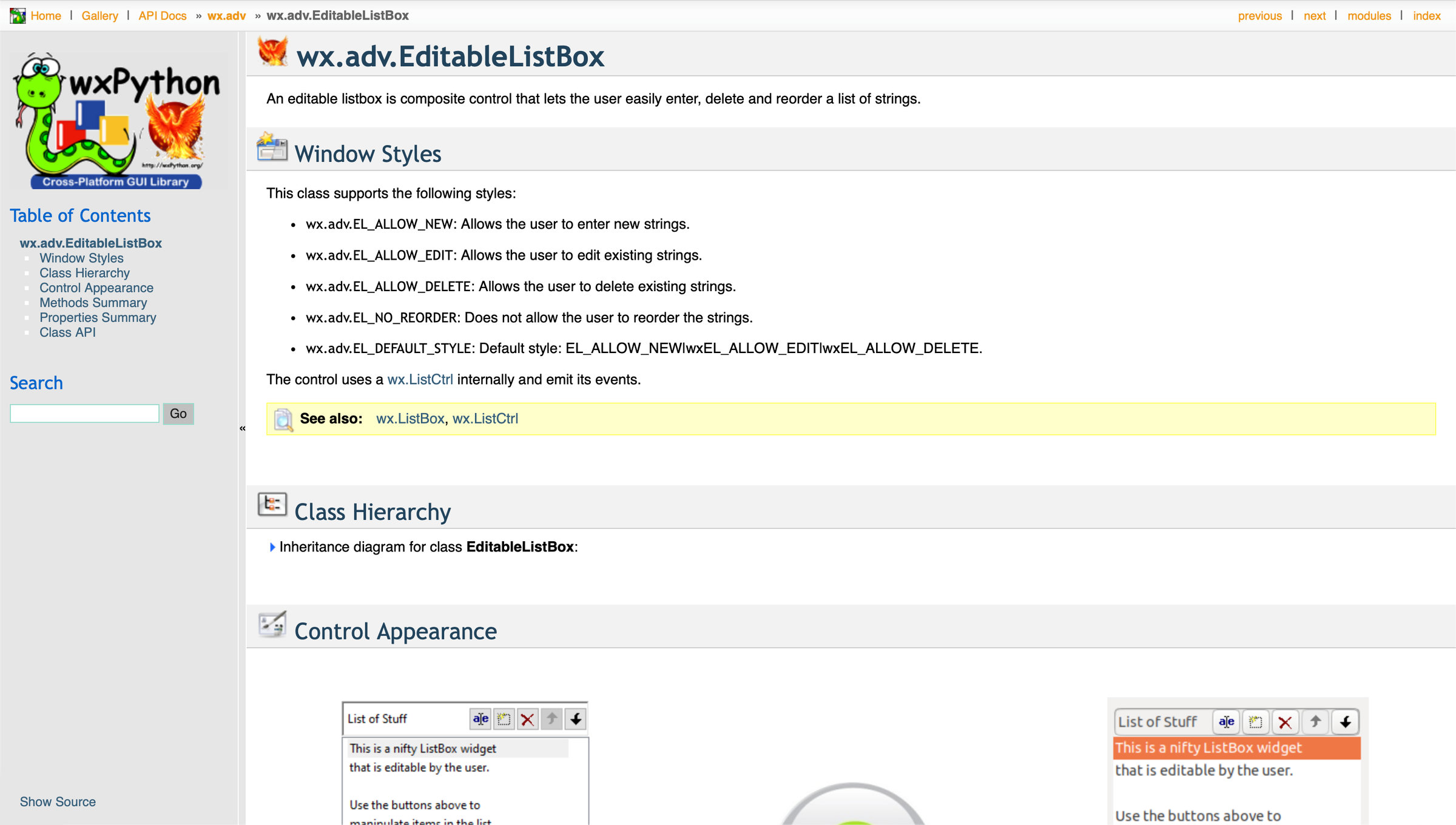1456x825 pixels.
Task: Click the new item icon in right screenshot
Action: pyautogui.click(x=1255, y=722)
